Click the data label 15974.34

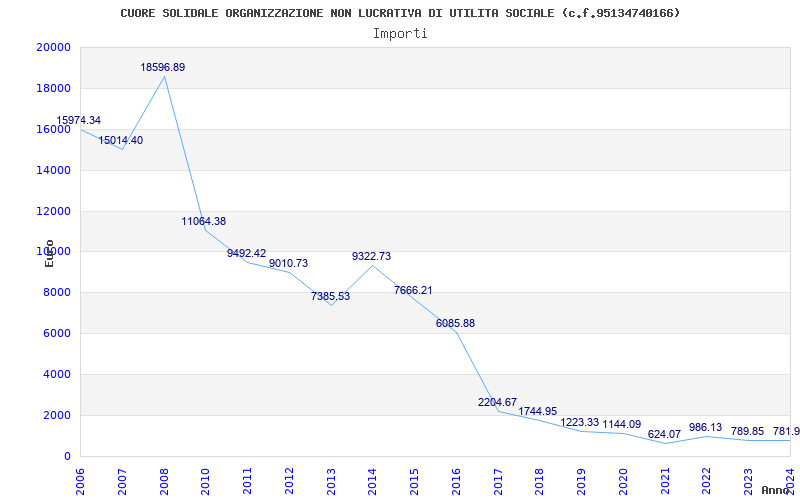tap(79, 120)
